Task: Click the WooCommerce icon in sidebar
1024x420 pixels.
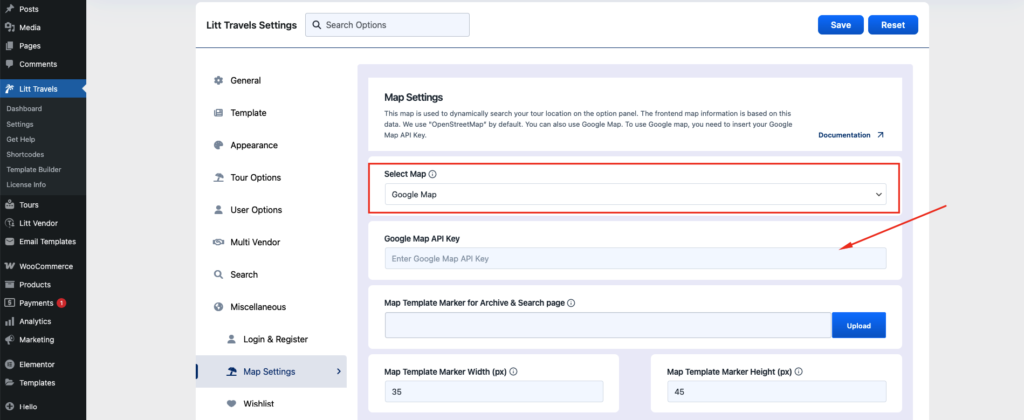Action: 9,267
